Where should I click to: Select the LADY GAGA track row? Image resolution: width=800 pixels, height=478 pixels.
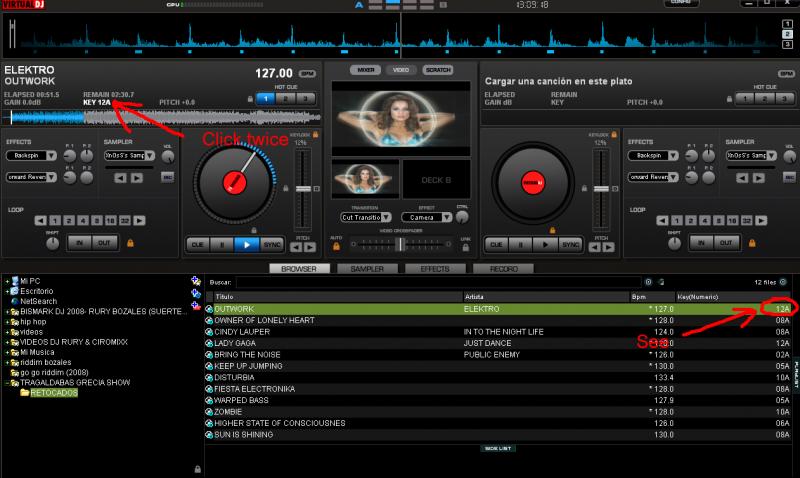point(498,343)
